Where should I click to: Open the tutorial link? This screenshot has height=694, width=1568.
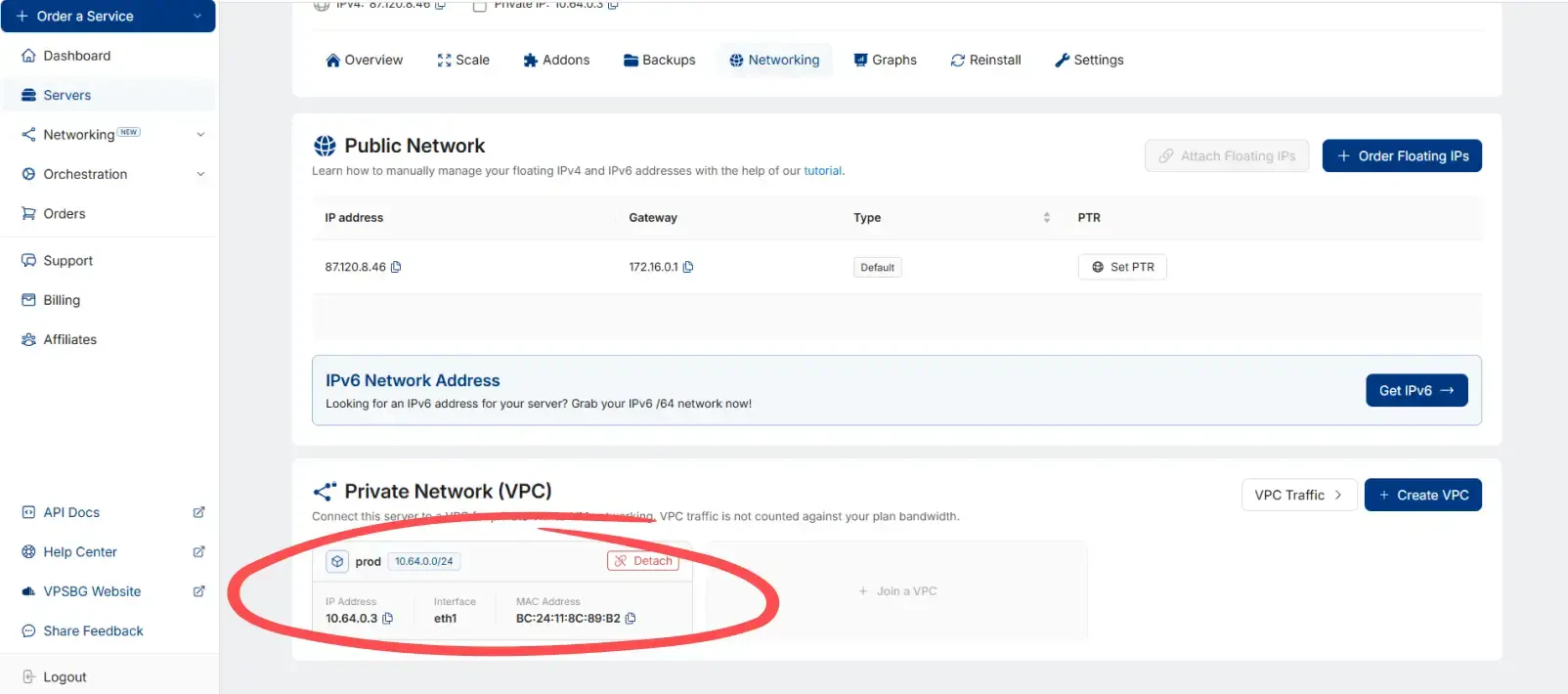coord(822,171)
